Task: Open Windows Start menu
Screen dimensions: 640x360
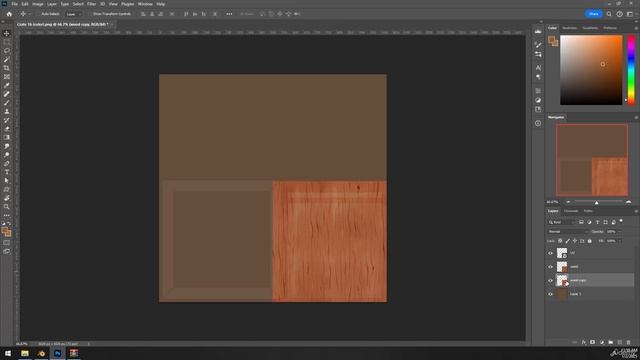Action: tap(8, 353)
